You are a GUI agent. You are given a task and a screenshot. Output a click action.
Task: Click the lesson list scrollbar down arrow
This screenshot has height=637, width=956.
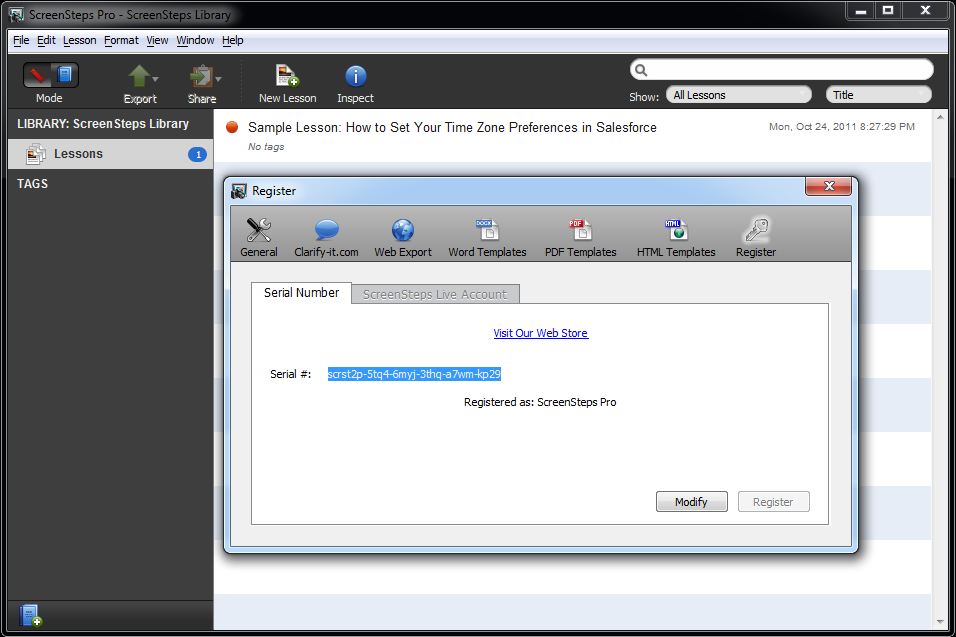point(940,622)
